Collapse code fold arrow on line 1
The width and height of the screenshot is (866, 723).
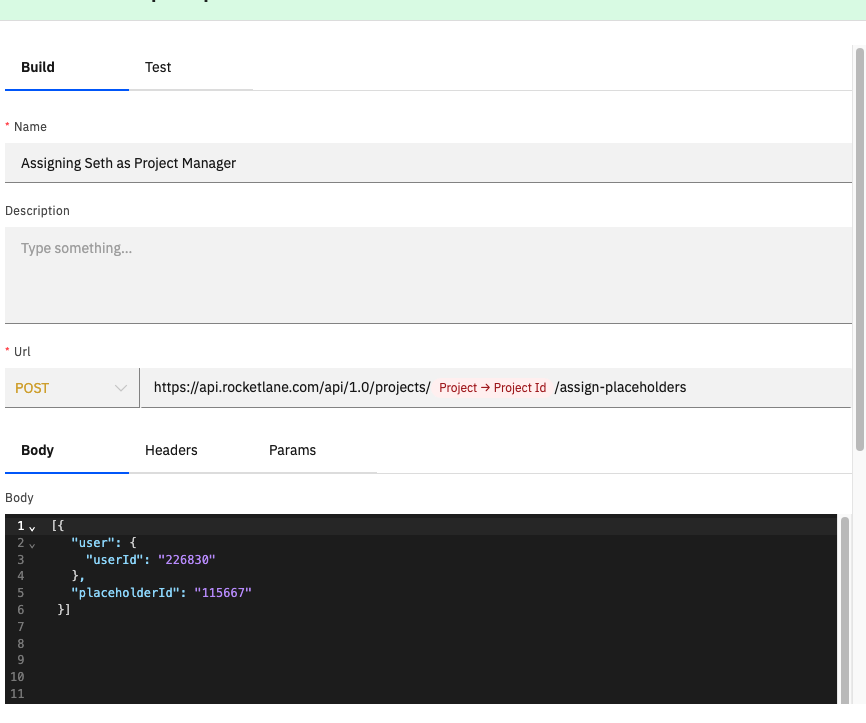[32, 529]
